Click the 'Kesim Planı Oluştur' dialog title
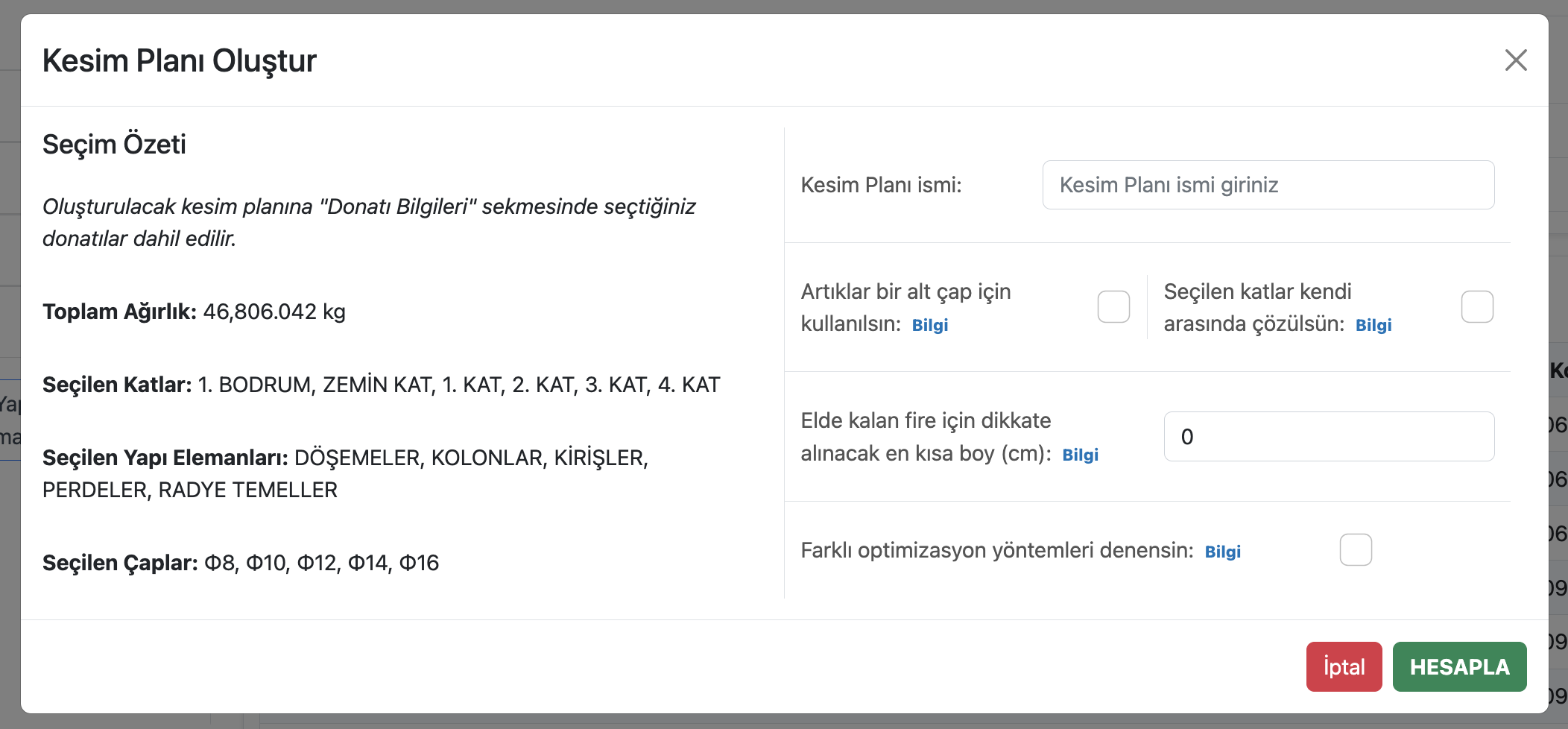The image size is (1568, 729). pyautogui.click(x=180, y=61)
